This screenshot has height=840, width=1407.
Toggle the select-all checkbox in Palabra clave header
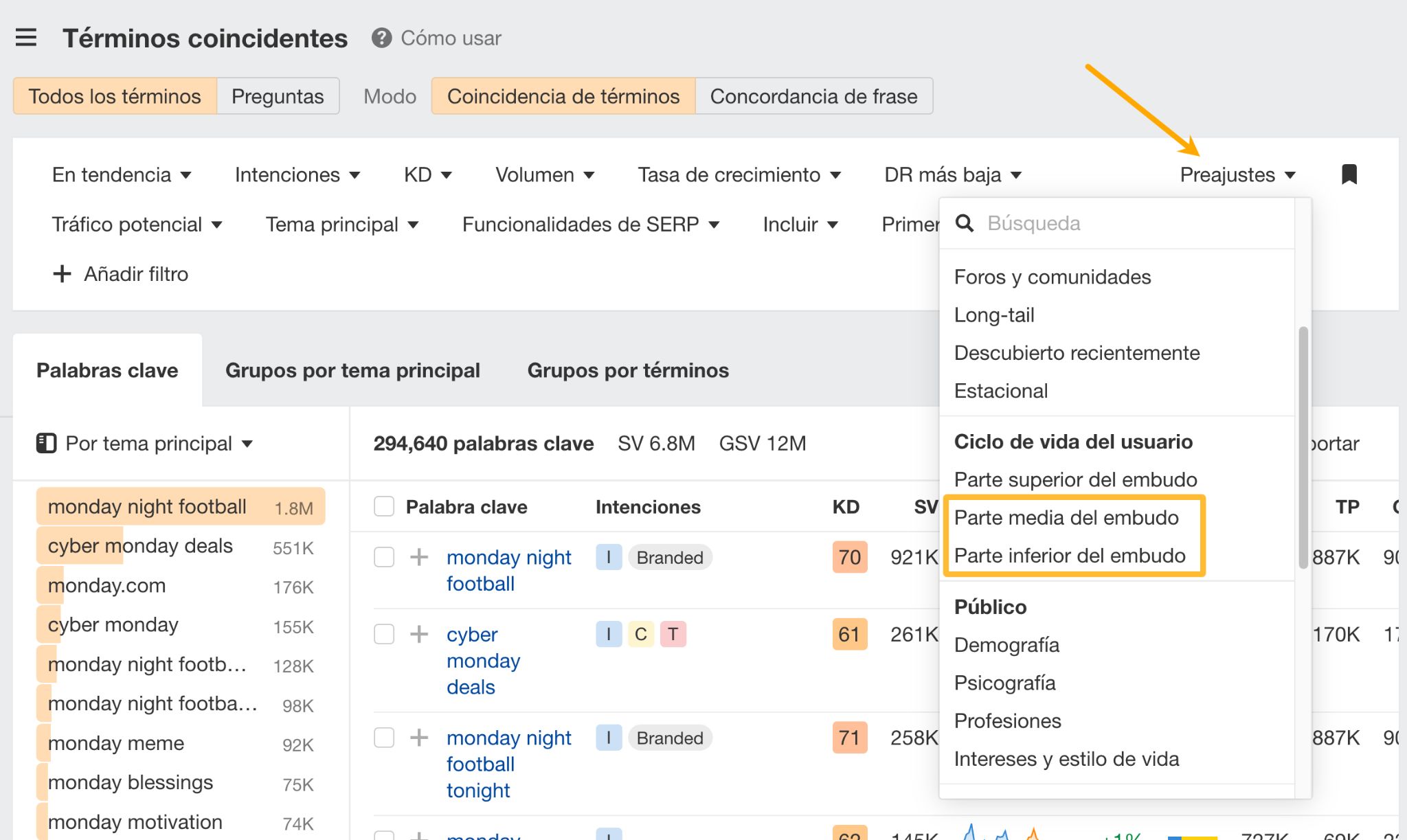click(384, 507)
